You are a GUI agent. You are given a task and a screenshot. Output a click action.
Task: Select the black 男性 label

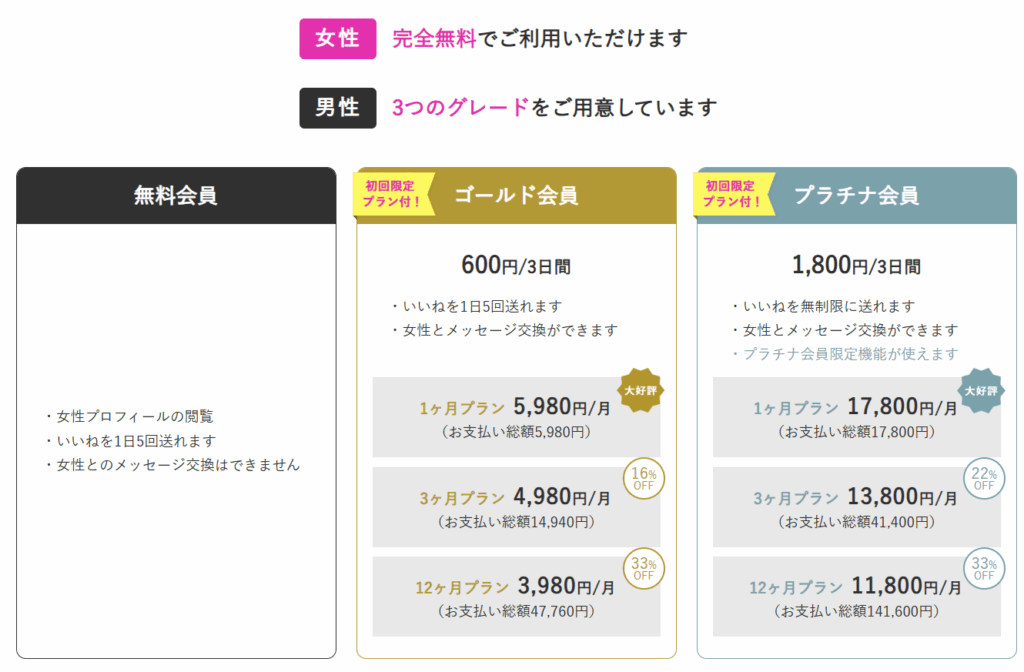tap(338, 108)
